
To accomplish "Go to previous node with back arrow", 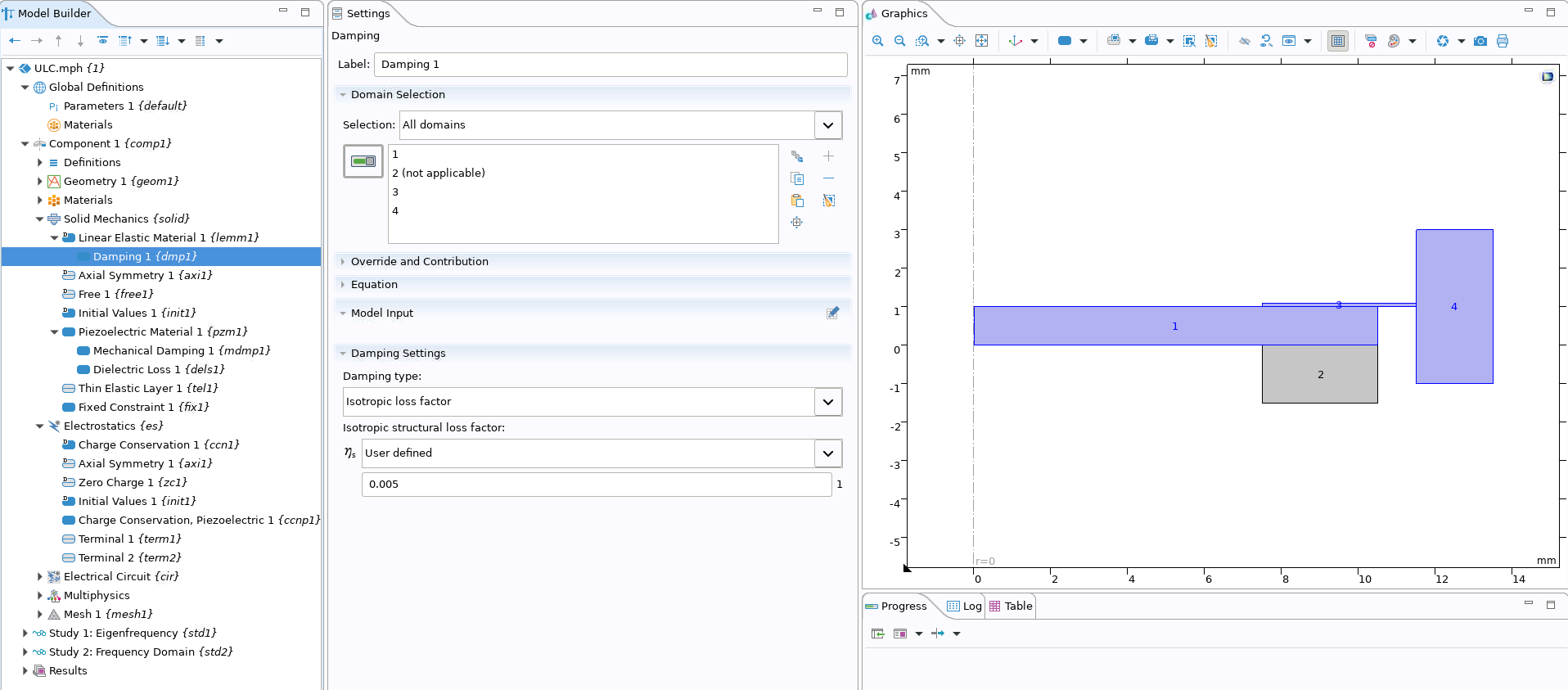I will [x=15, y=41].
